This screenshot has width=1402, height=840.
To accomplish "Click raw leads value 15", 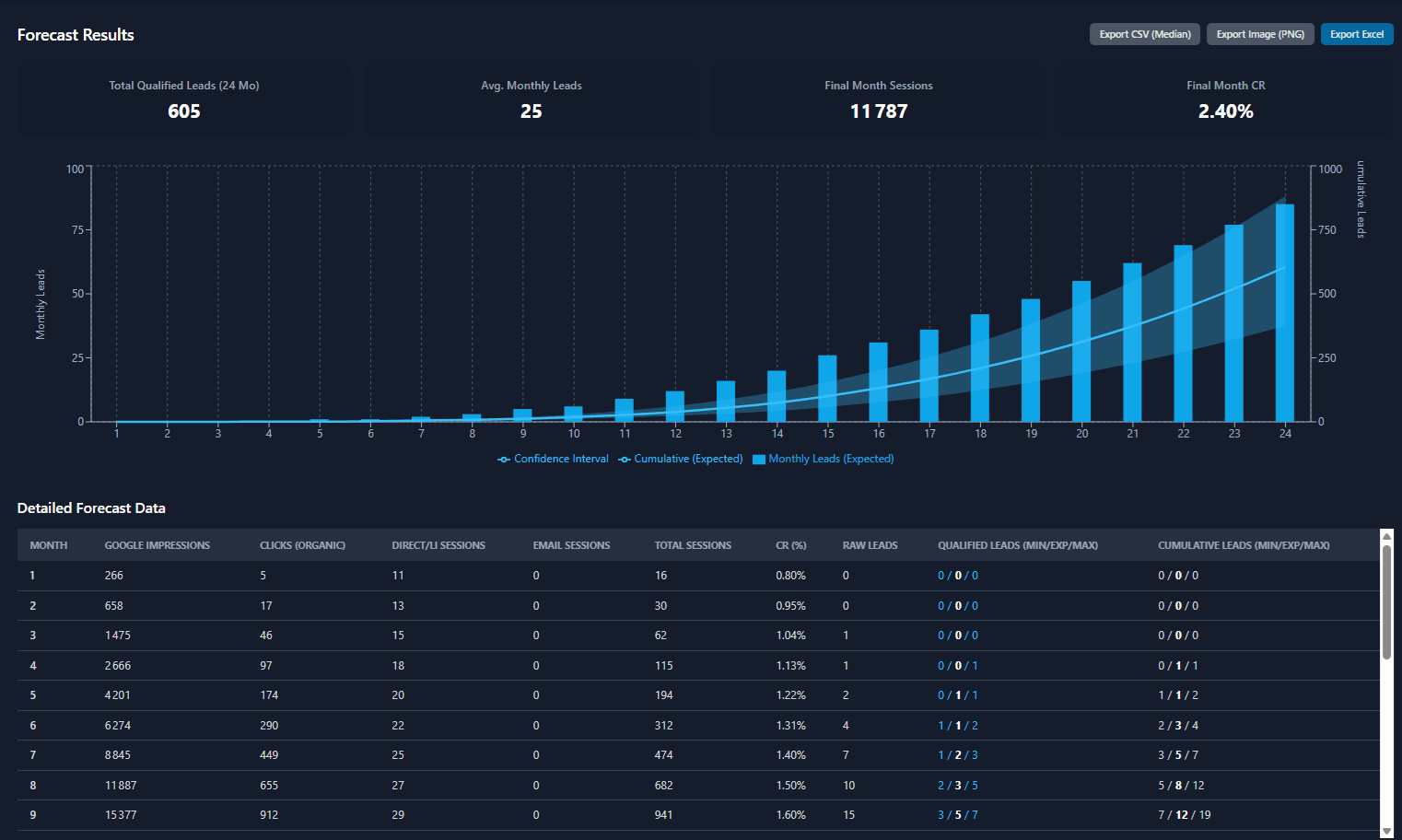I will tap(848, 815).
